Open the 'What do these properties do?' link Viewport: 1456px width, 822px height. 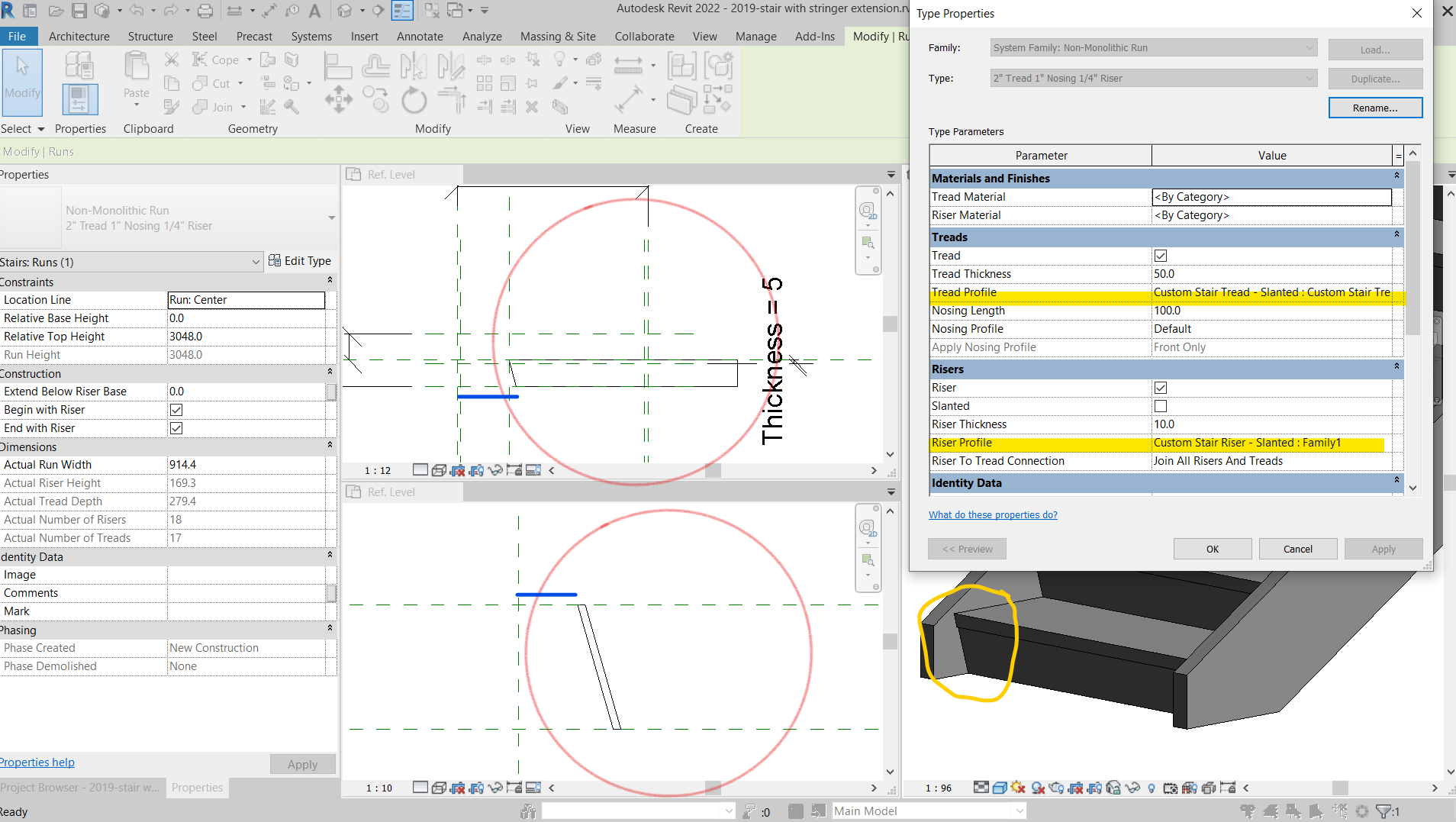(x=993, y=514)
